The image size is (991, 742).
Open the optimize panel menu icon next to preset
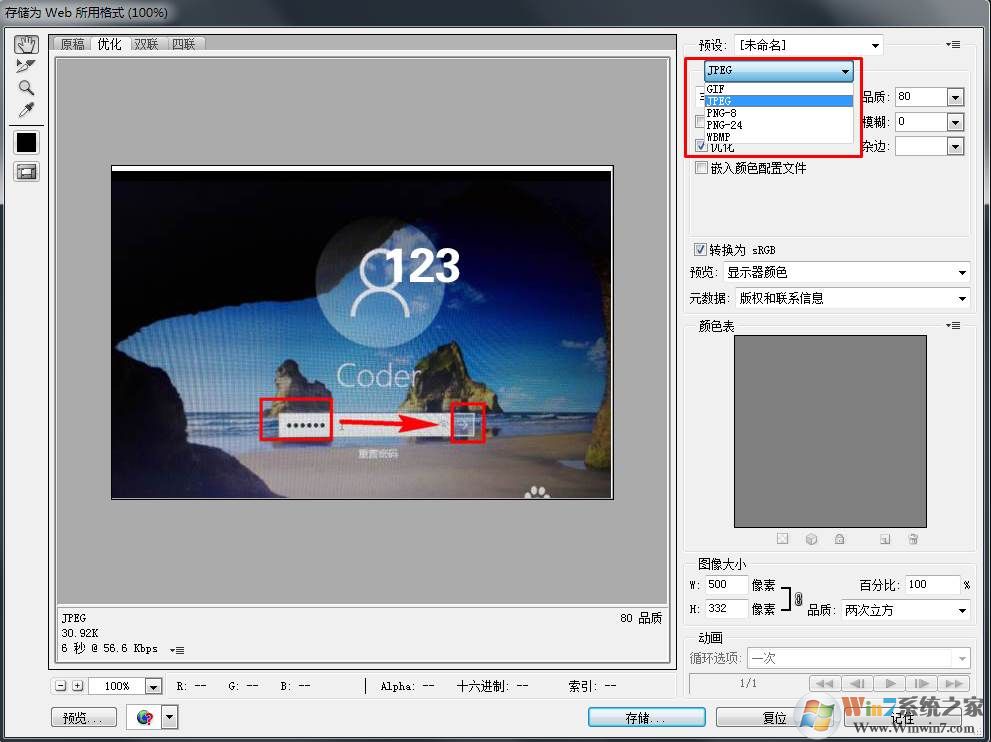[x=953, y=45]
